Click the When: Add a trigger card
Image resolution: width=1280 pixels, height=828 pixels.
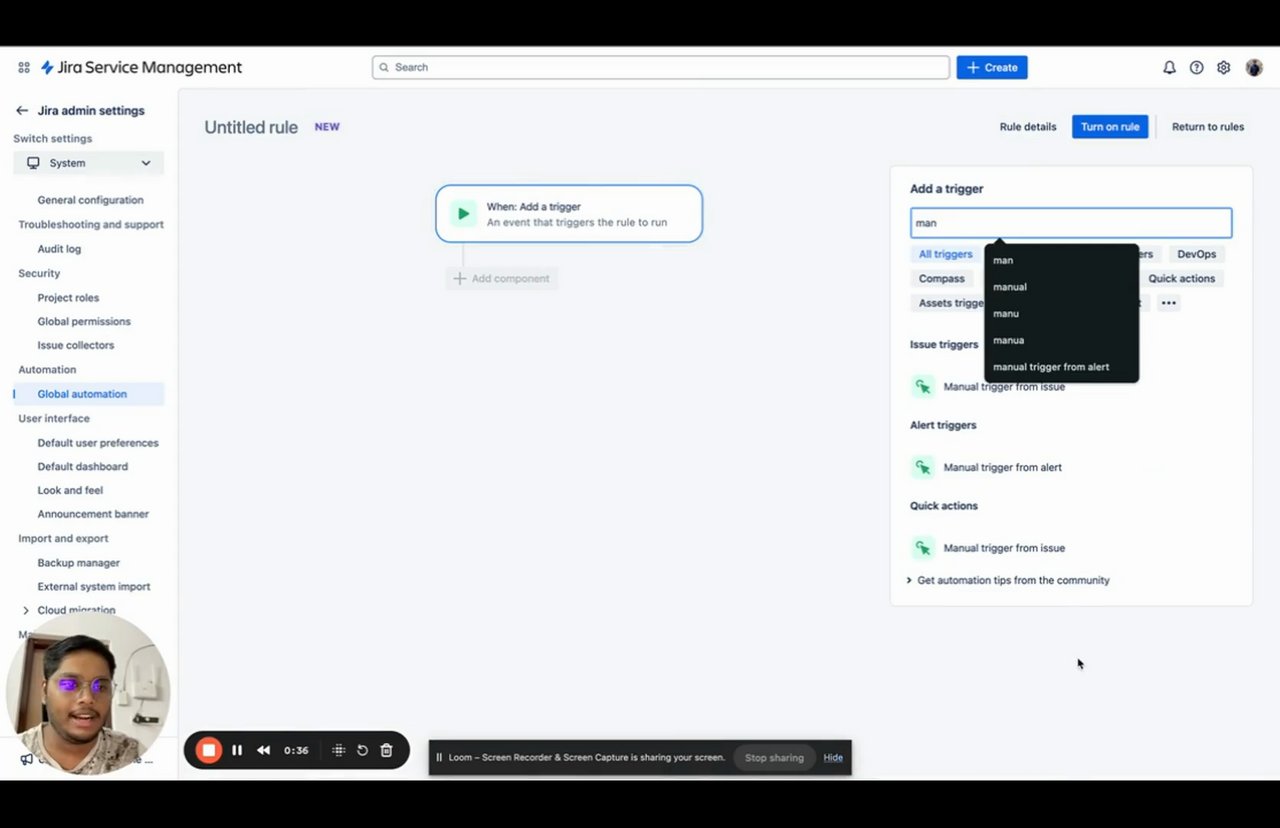point(569,213)
